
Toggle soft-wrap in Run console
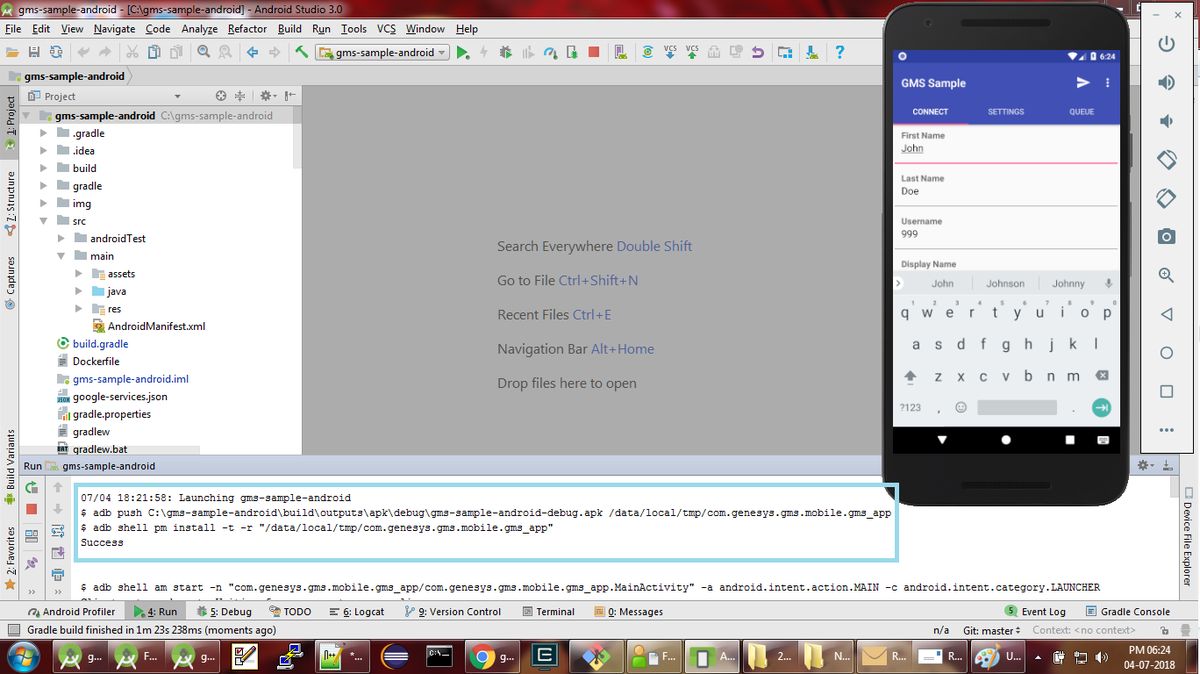pyautogui.click(x=57, y=531)
